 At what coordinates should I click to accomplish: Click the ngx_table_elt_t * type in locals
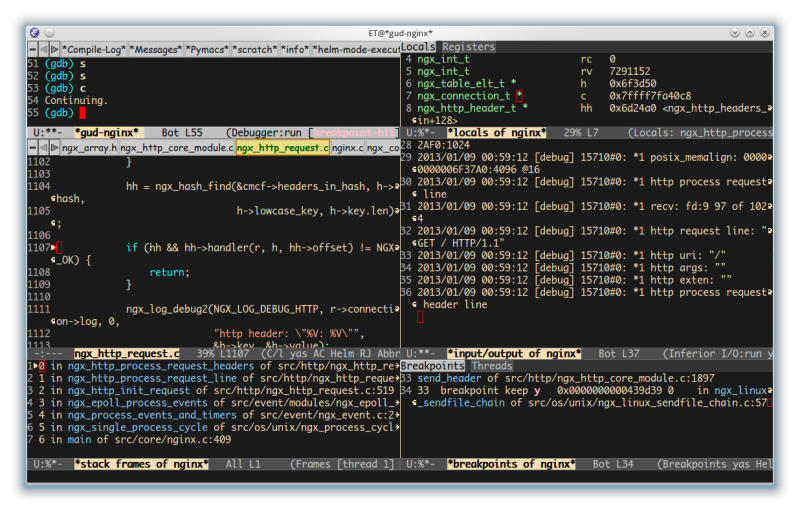[x=467, y=84]
